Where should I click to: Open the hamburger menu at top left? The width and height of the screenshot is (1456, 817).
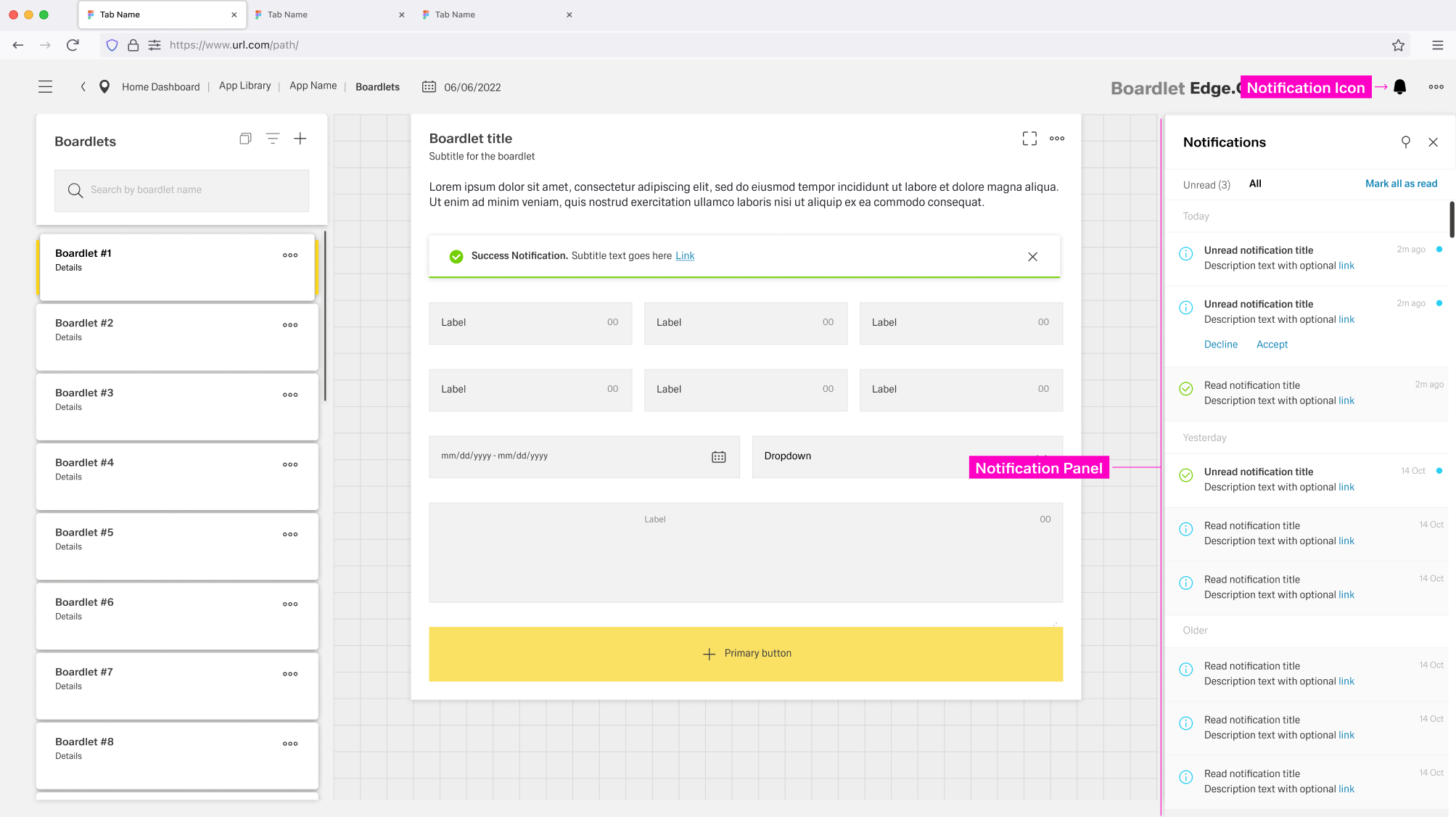45,87
